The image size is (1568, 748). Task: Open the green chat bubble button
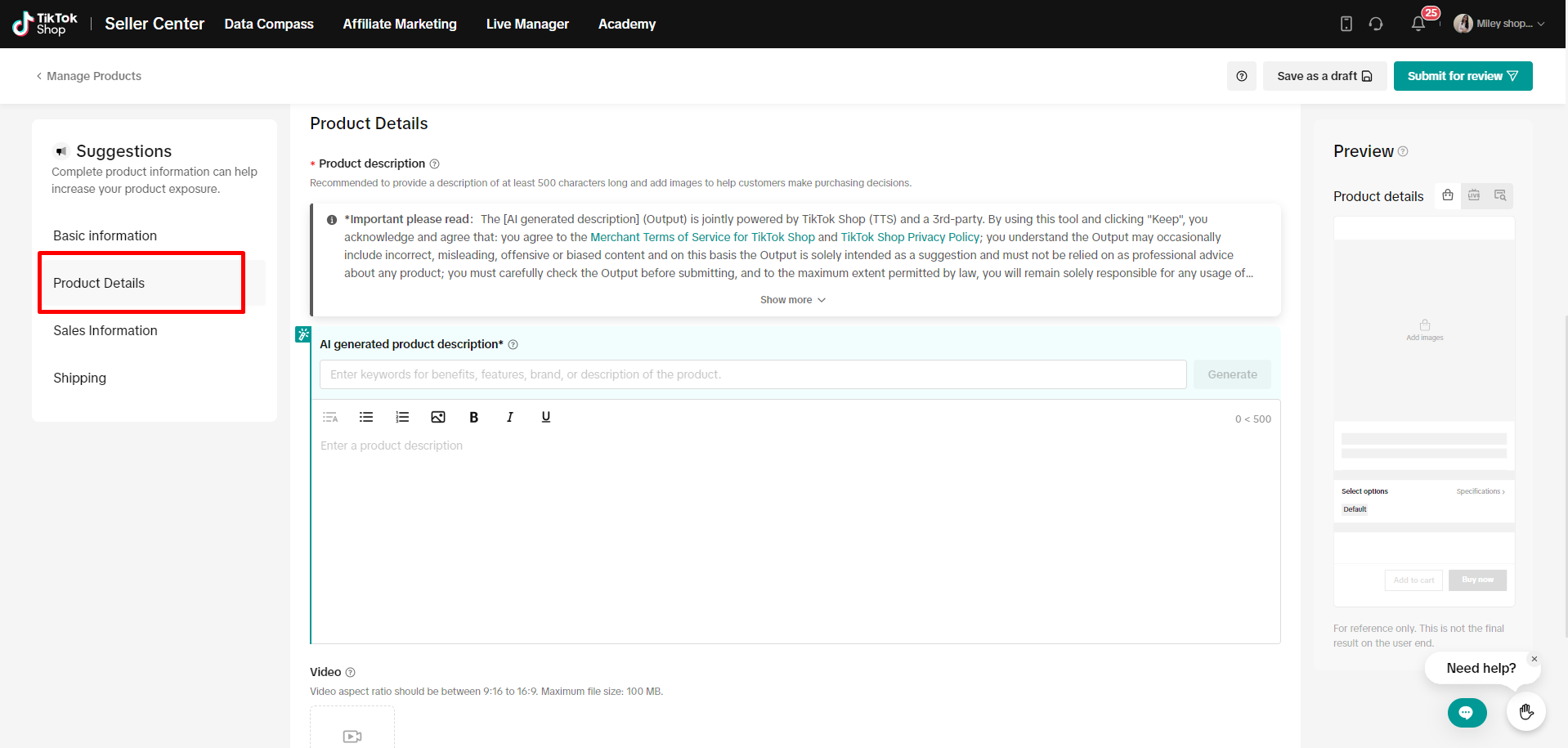point(1467,713)
